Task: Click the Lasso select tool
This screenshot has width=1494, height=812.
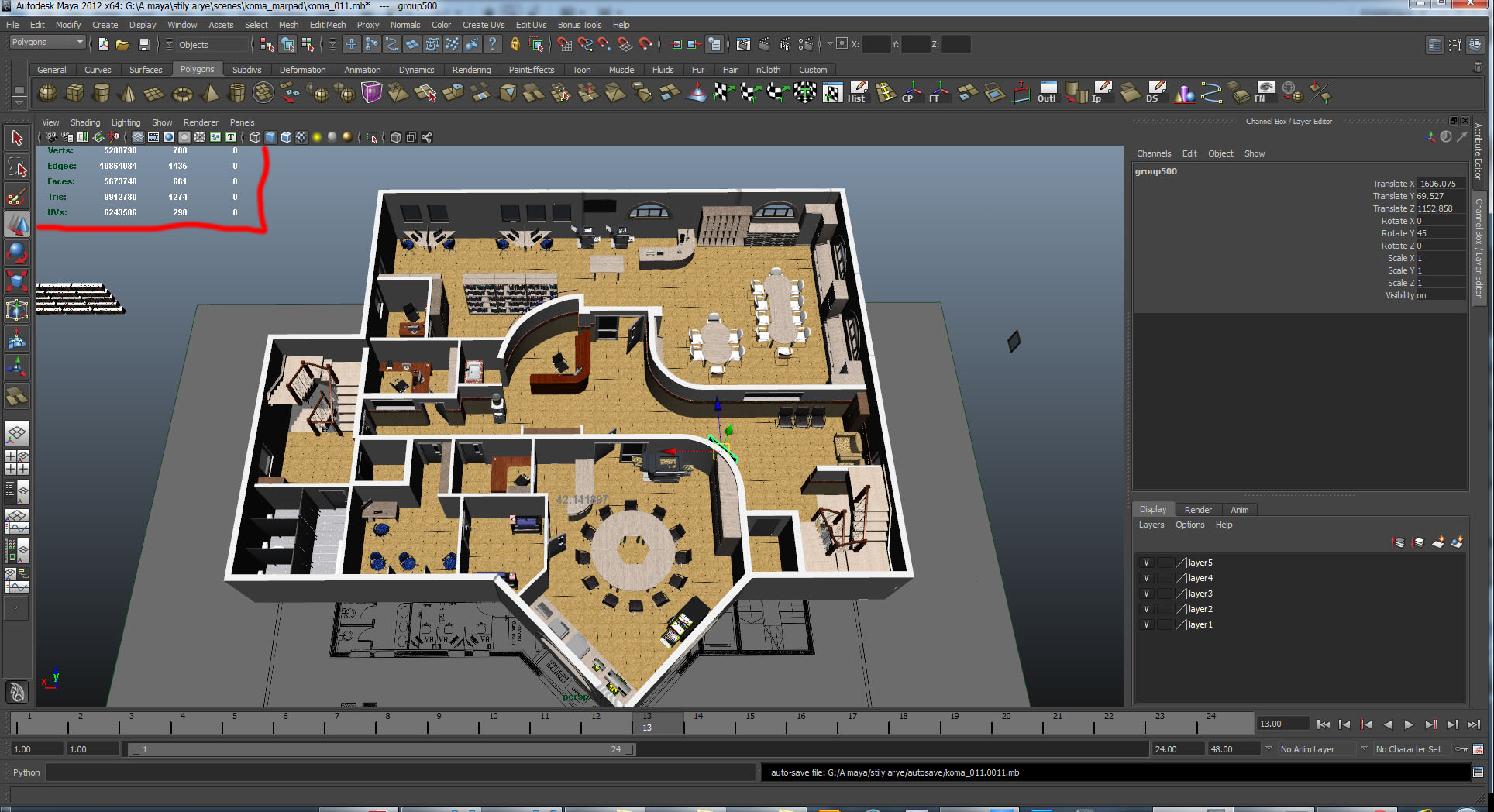Action: (x=17, y=167)
